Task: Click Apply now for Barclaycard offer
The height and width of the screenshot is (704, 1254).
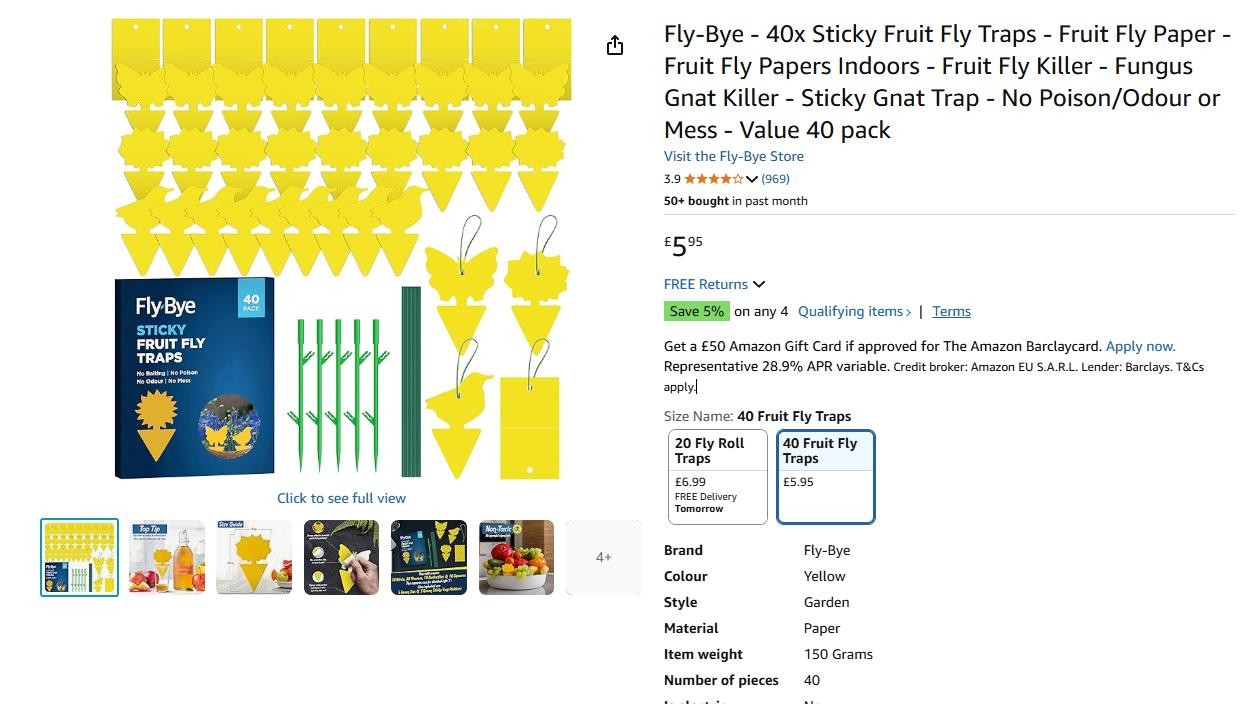Action: (1140, 346)
